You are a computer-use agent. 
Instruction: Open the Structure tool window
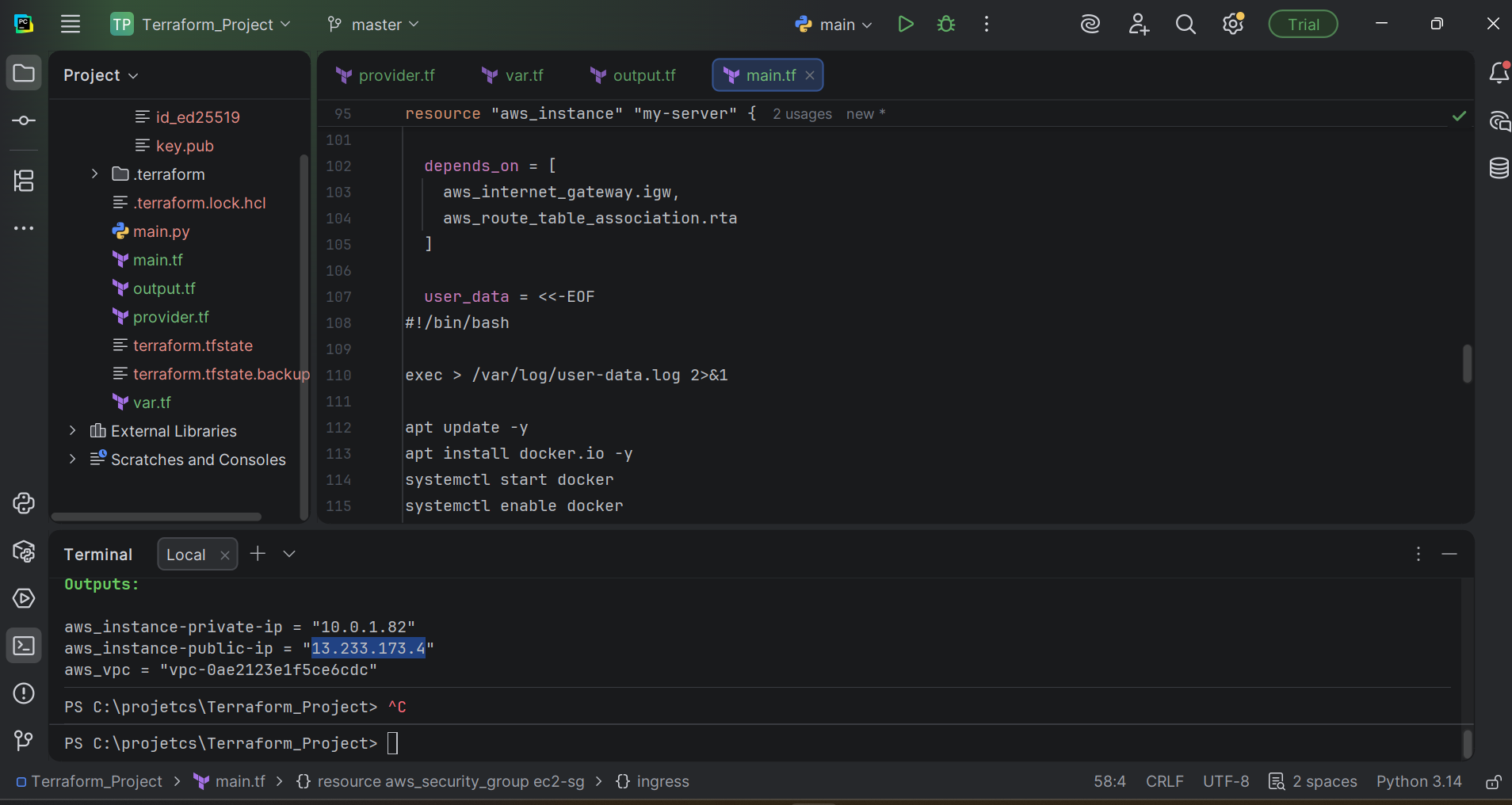click(24, 181)
